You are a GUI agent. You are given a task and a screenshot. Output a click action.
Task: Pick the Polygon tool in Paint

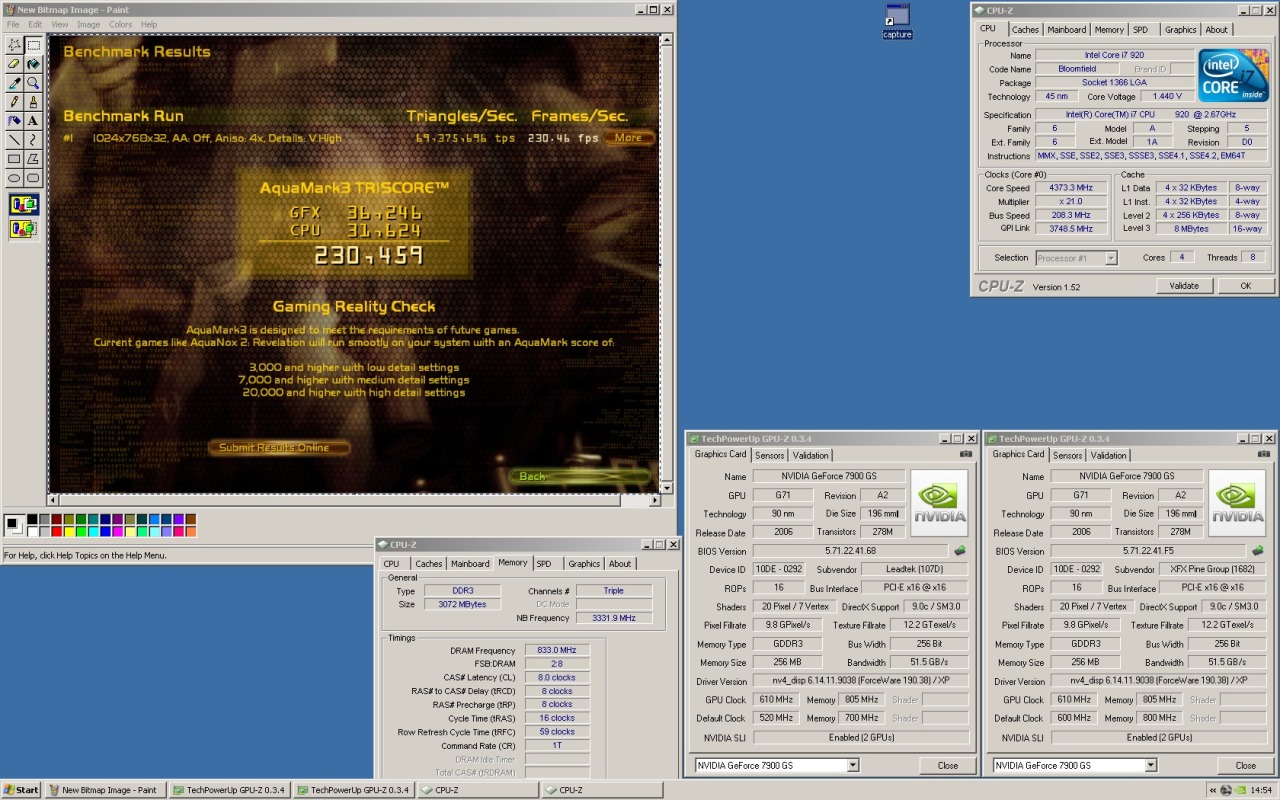click(33, 159)
